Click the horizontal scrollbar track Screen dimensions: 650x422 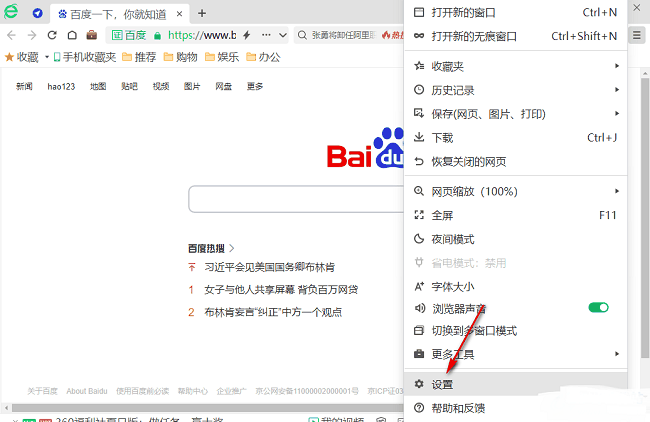(x=207, y=408)
